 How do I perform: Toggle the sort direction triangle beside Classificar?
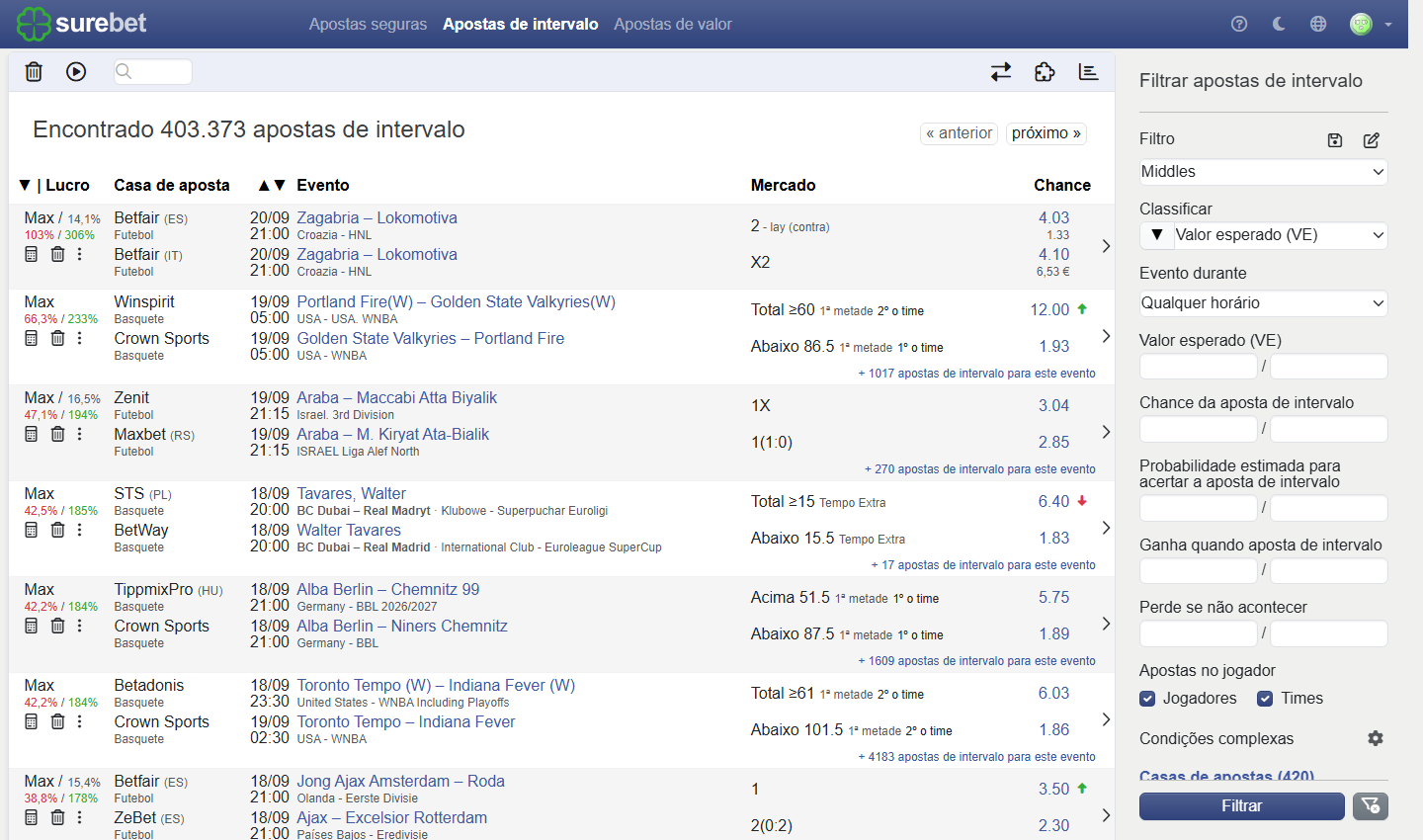click(x=1156, y=235)
